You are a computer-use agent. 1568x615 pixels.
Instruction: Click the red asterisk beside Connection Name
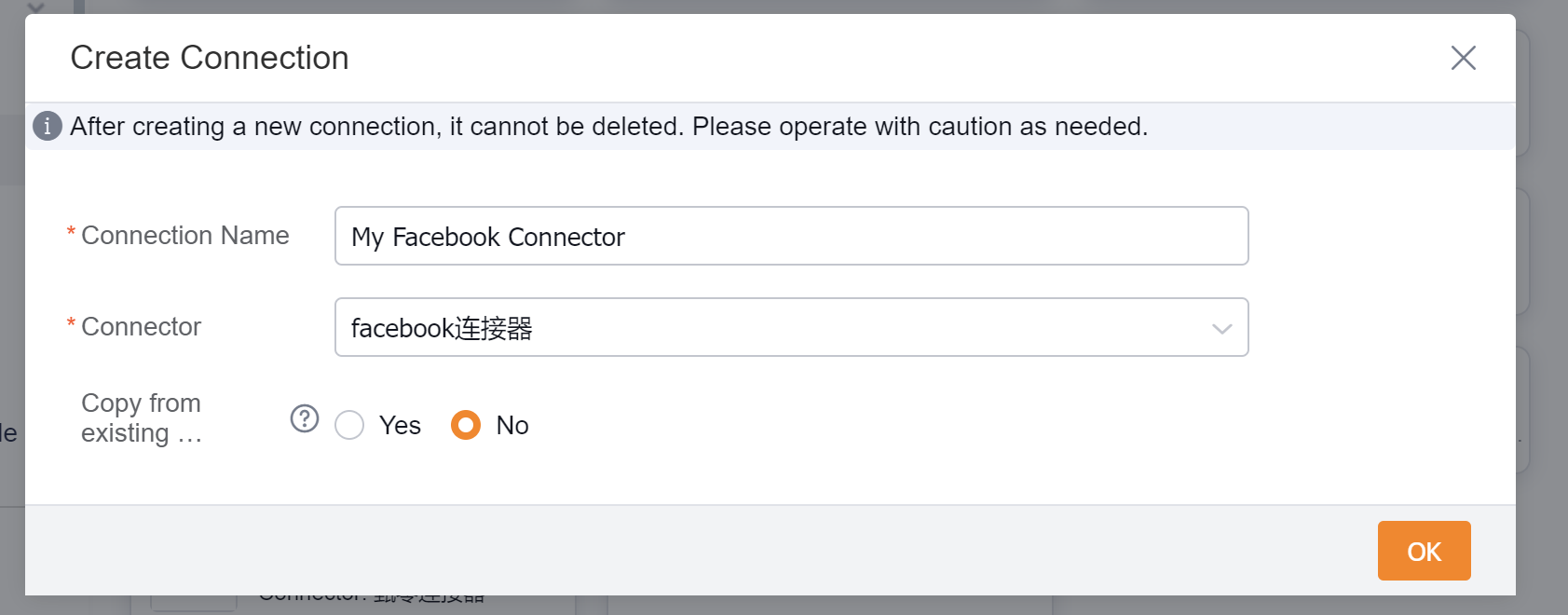[x=71, y=233]
